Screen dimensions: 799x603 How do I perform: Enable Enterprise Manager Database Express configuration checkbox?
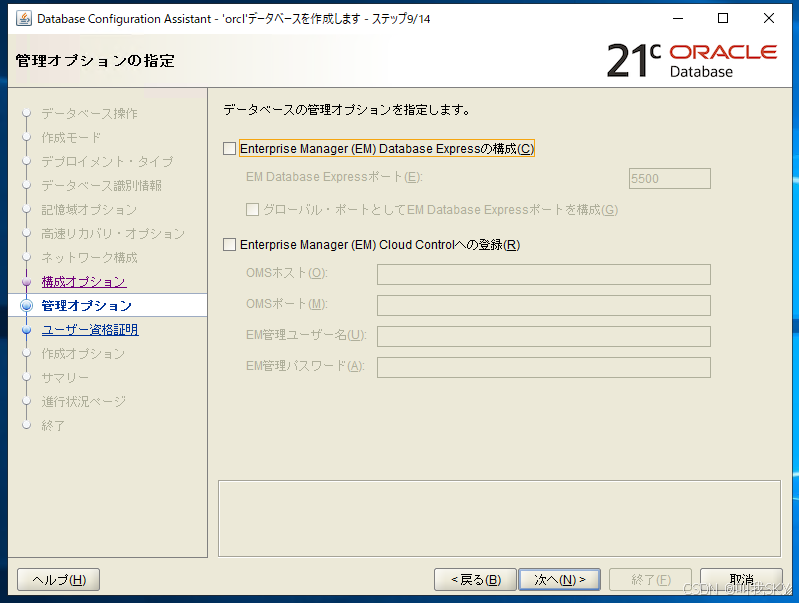point(229,148)
